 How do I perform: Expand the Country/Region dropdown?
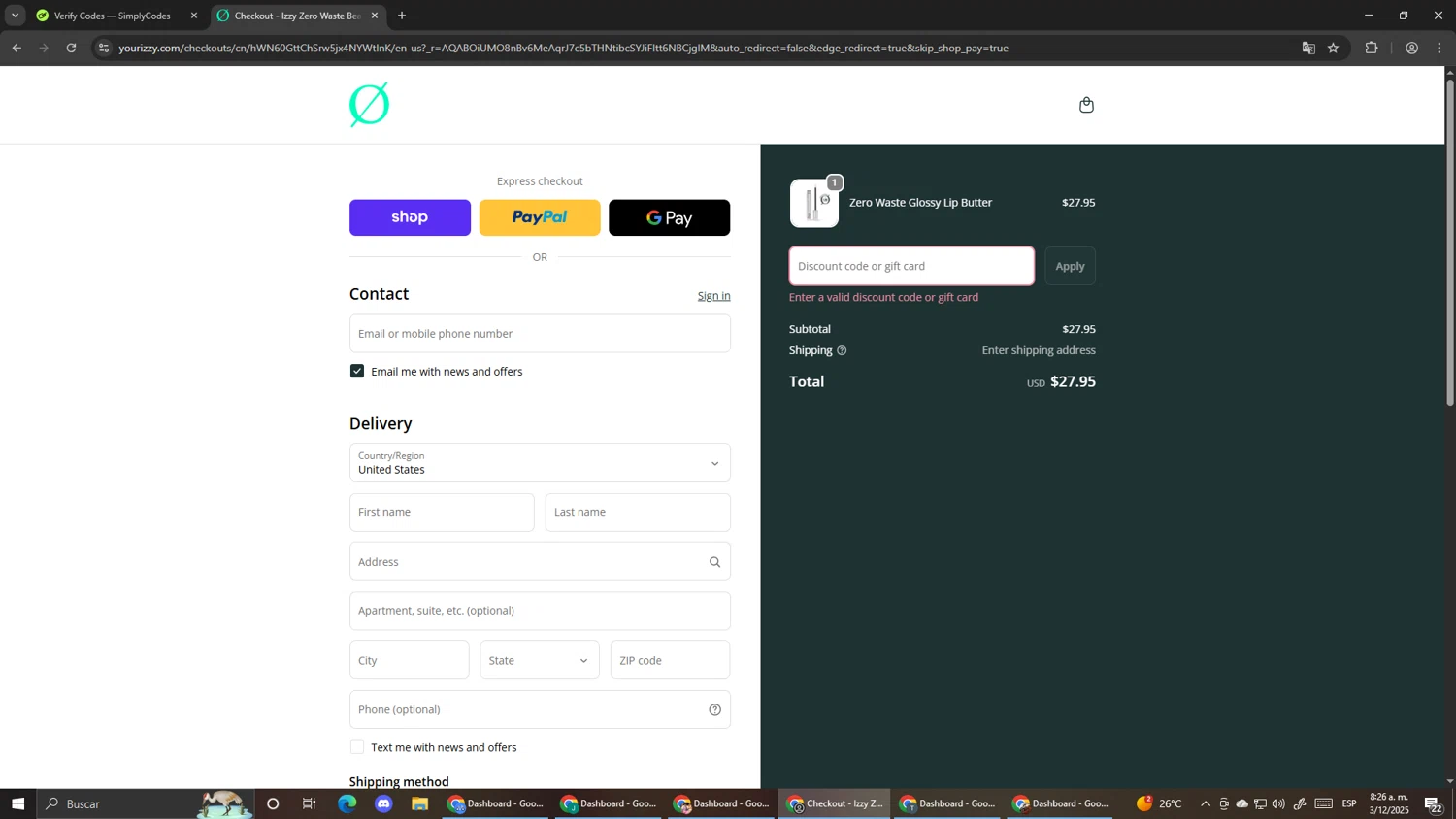pos(540,463)
